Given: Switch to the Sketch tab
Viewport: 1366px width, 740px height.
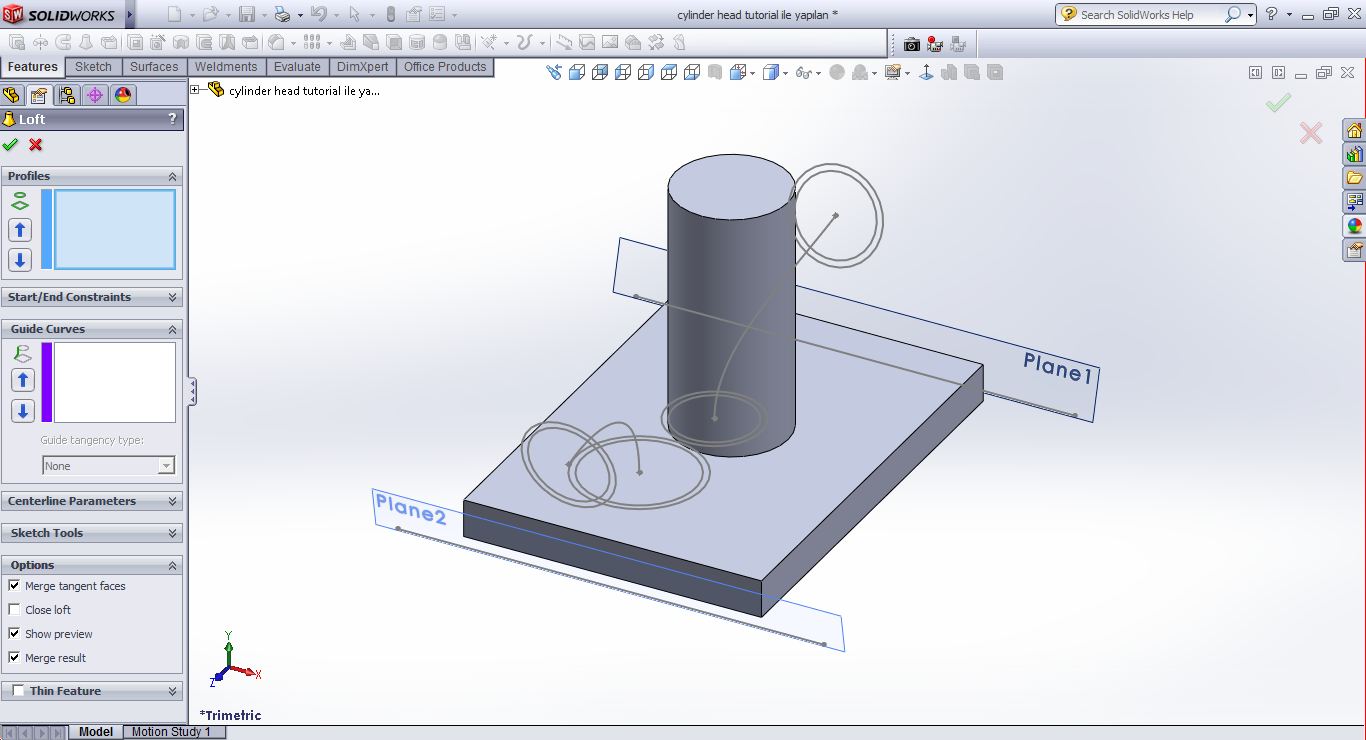Looking at the screenshot, I should click(93, 67).
